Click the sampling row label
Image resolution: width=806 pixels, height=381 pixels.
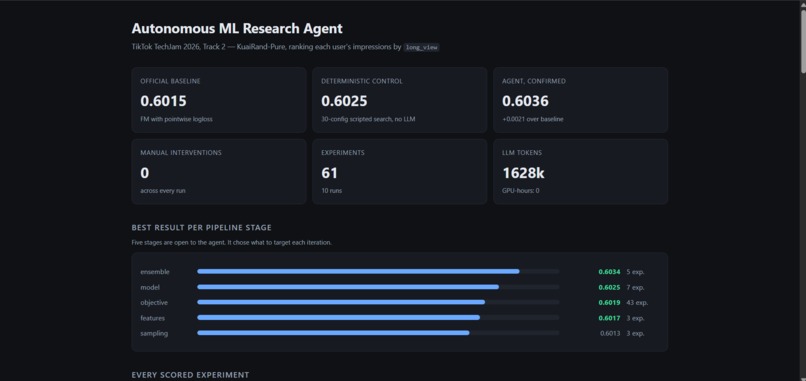click(154, 333)
